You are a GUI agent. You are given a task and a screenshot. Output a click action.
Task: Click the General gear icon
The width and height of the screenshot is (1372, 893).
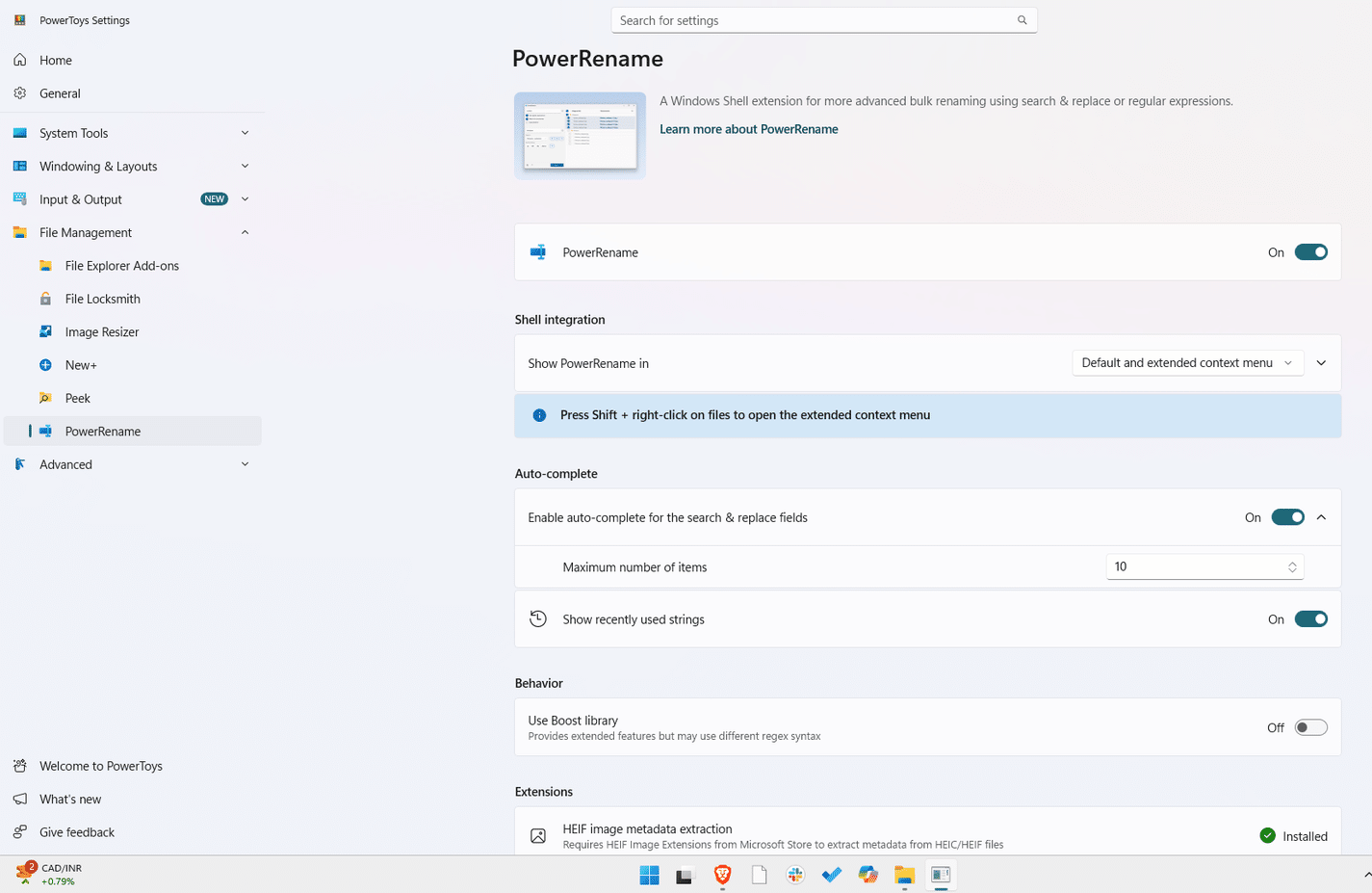coord(20,93)
